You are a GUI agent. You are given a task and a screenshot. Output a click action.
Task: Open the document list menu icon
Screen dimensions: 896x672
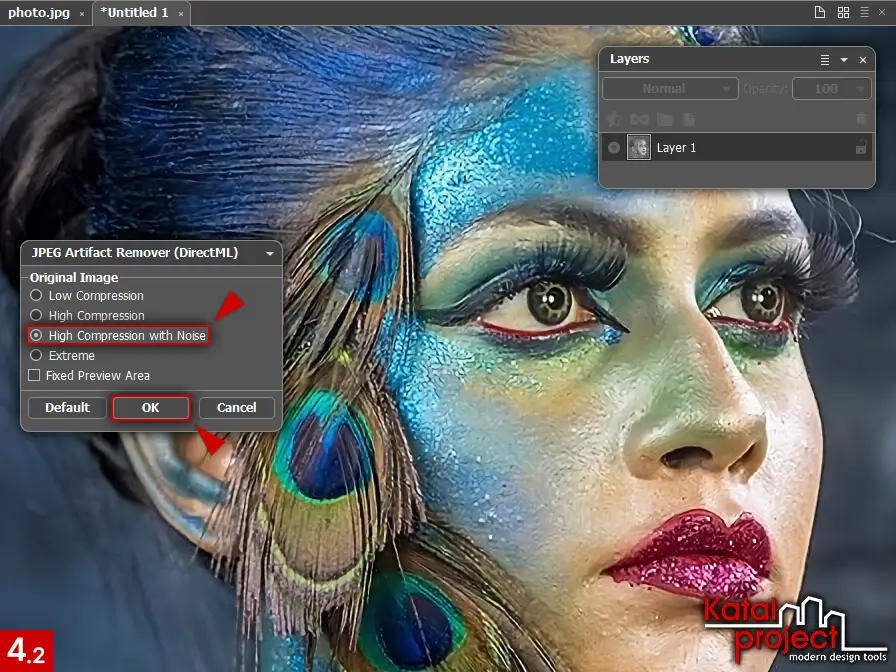(864, 13)
